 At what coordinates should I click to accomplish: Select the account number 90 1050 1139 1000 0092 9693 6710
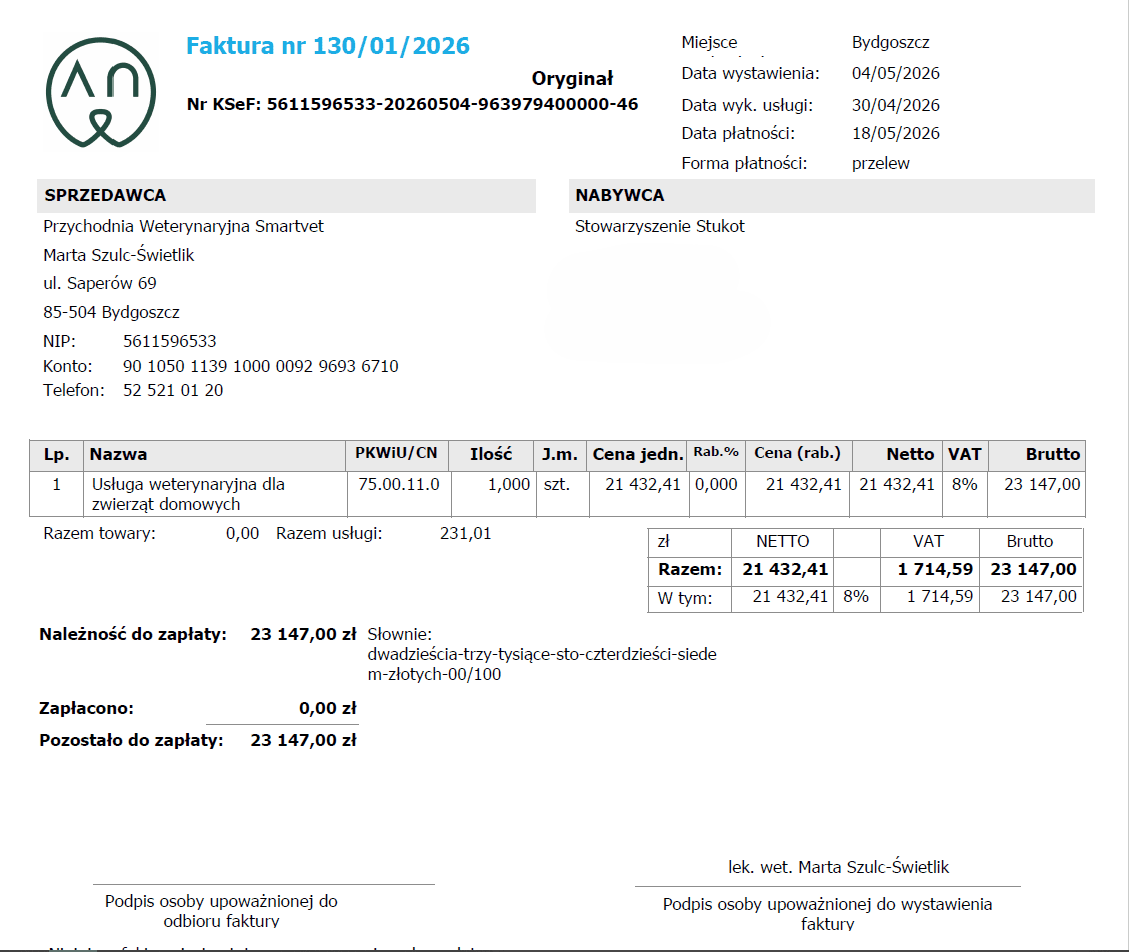coord(261,366)
